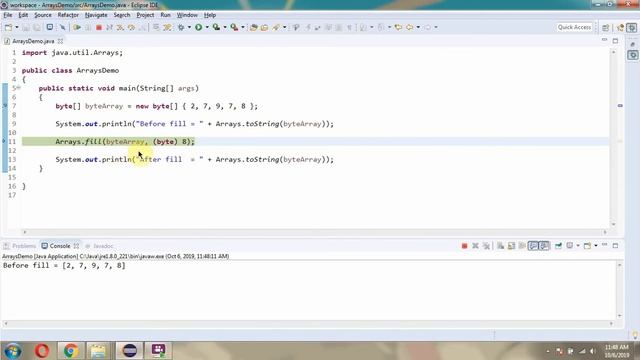The image size is (640, 360).
Task: Toggle Show Console on Standard Error
Action: click(544, 246)
